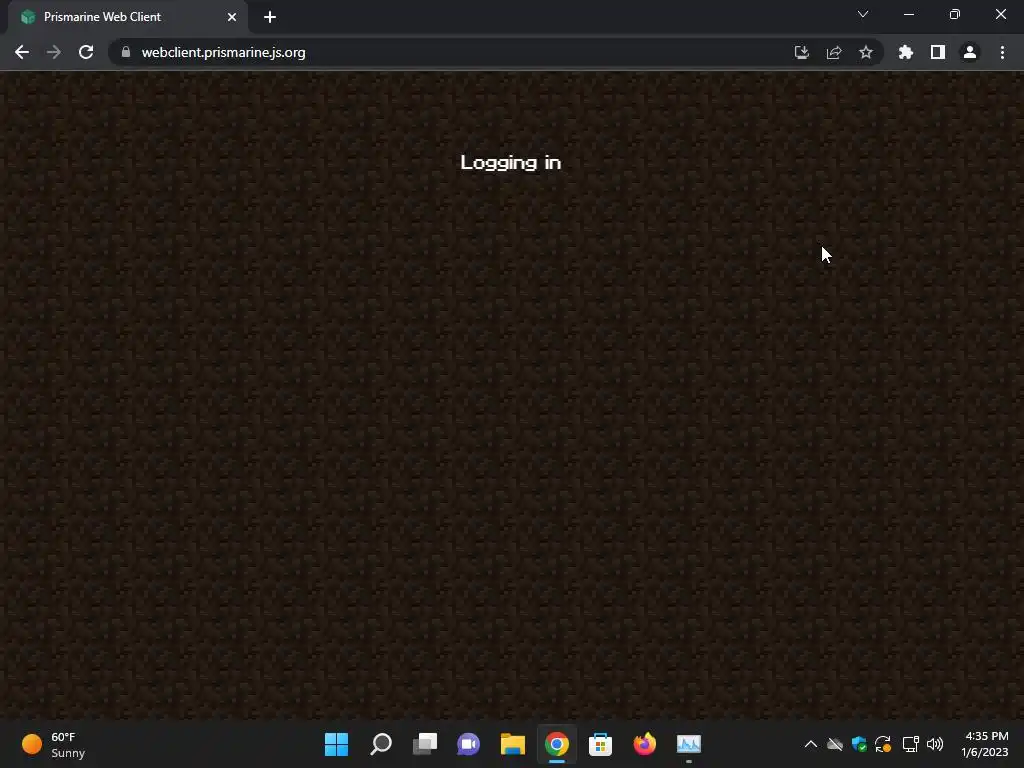Click the Chrome taskbar icon
The image size is (1024, 768).
[x=556, y=744]
